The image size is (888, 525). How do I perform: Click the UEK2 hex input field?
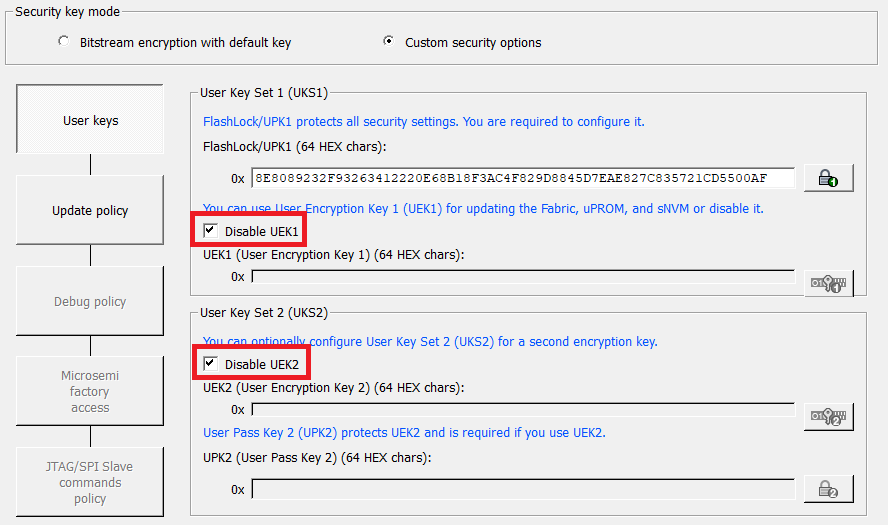tap(523, 410)
